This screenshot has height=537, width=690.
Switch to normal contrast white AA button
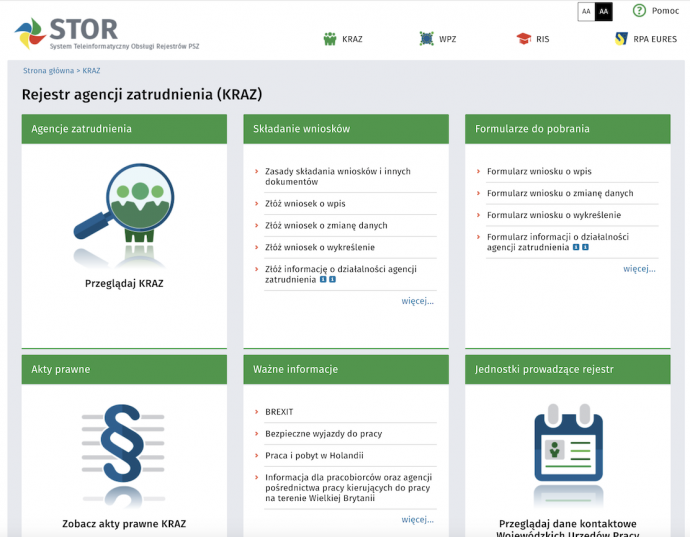point(586,11)
